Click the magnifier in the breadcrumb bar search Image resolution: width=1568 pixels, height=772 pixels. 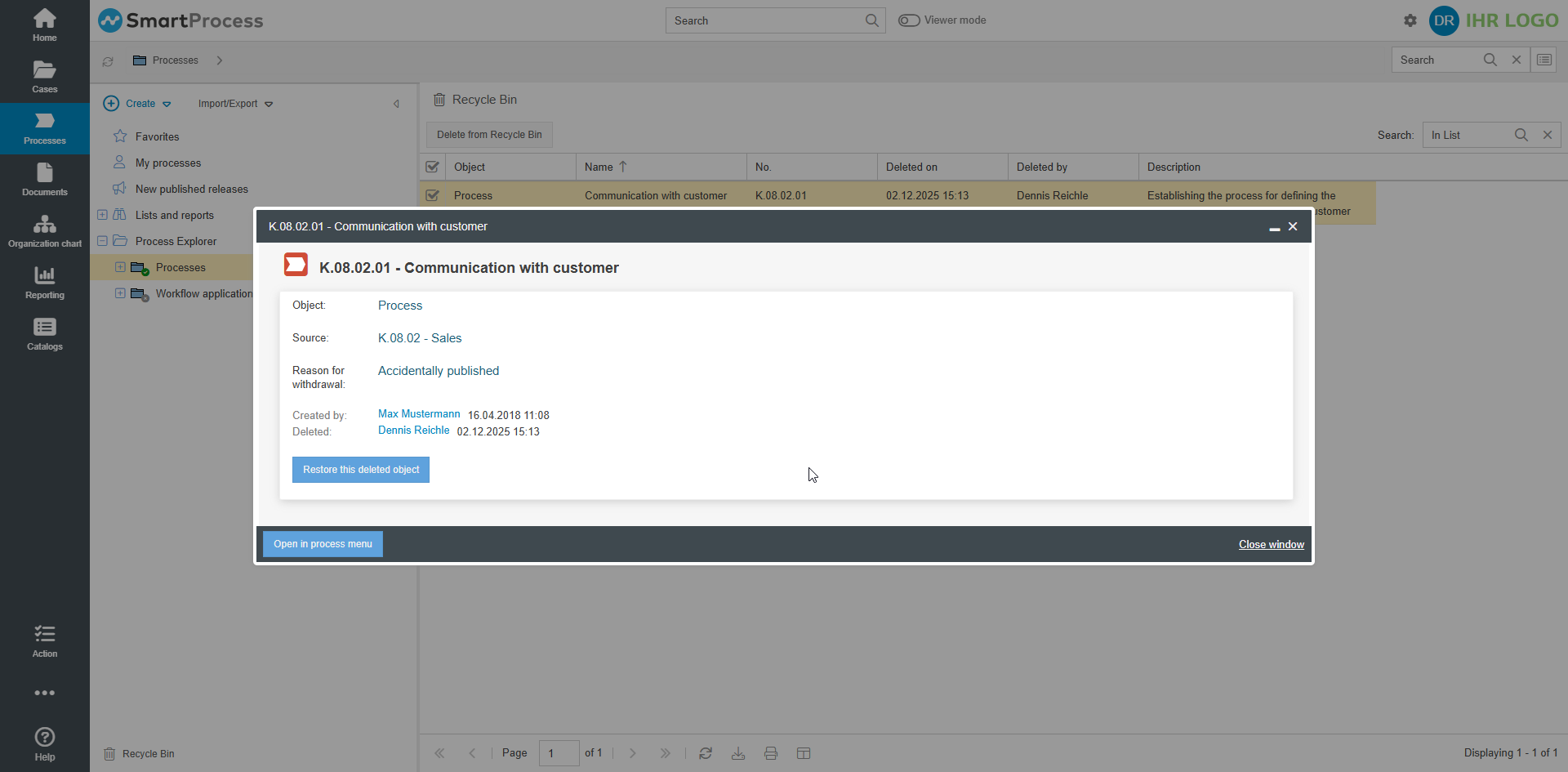pos(1490,60)
